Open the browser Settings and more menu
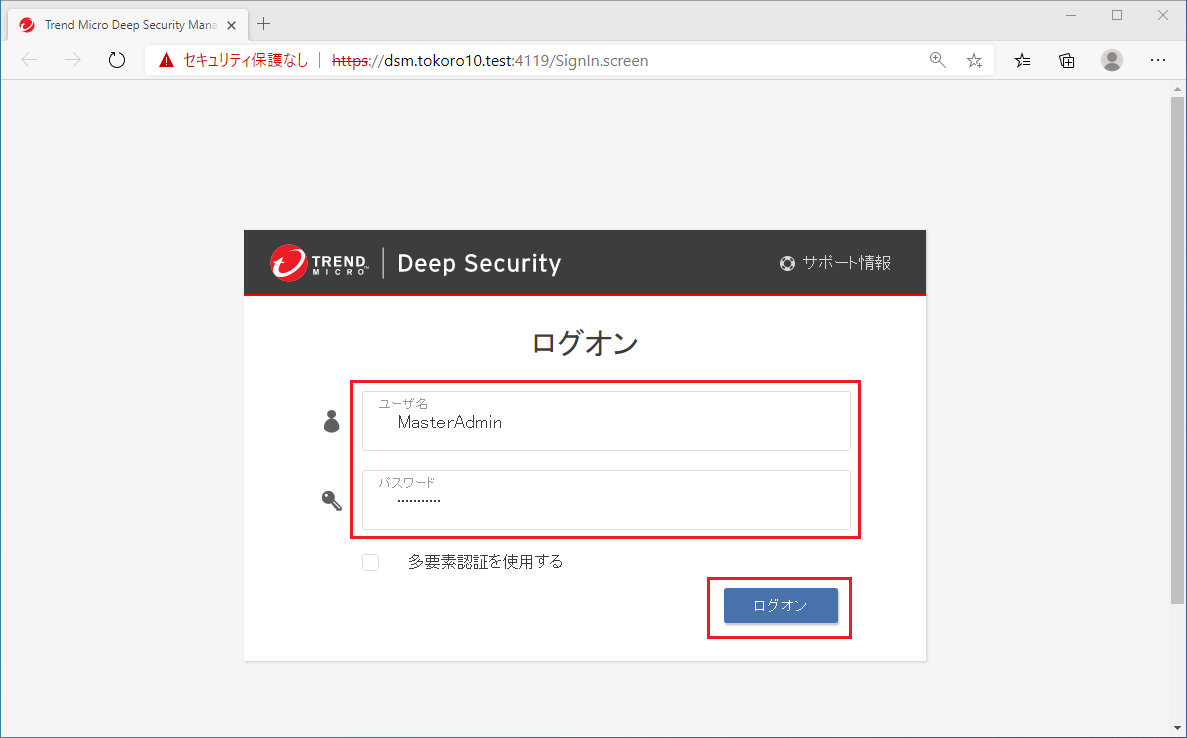The width and height of the screenshot is (1187, 738). pyautogui.click(x=1157, y=60)
